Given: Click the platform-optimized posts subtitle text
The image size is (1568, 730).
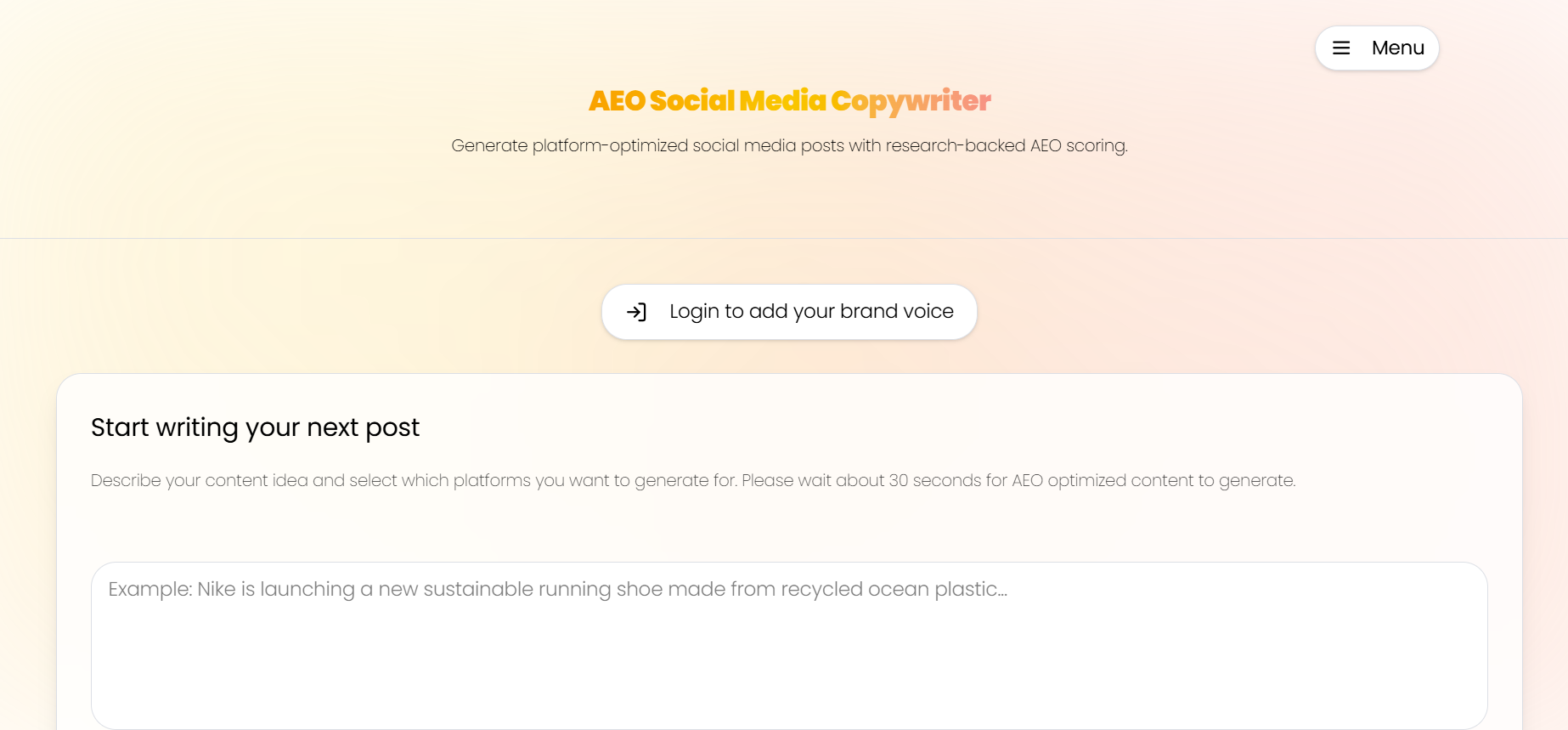Looking at the screenshot, I should pyautogui.click(x=789, y=145).
